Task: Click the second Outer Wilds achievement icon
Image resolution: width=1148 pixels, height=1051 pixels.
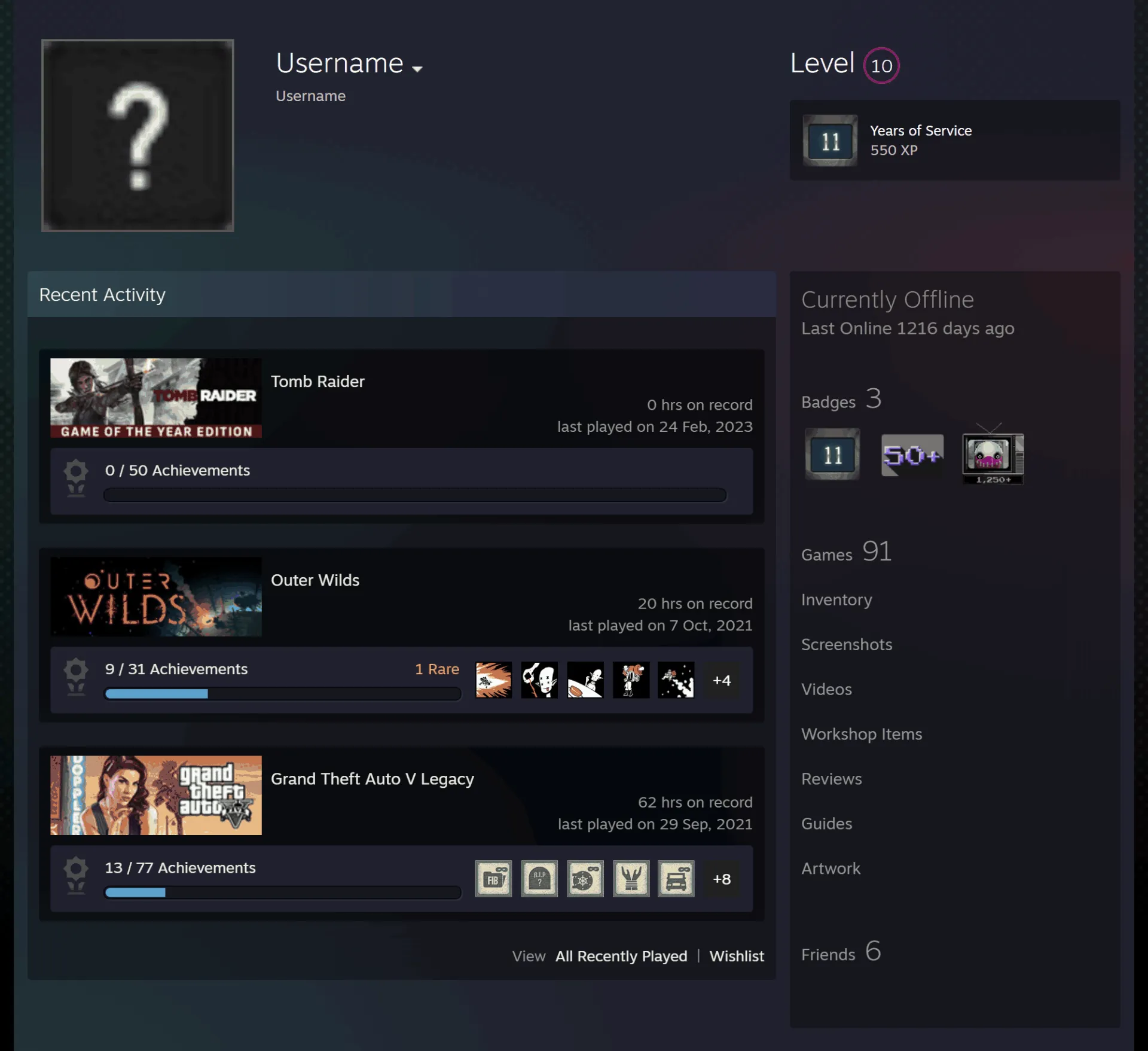Action: click(x=539, y=680)
